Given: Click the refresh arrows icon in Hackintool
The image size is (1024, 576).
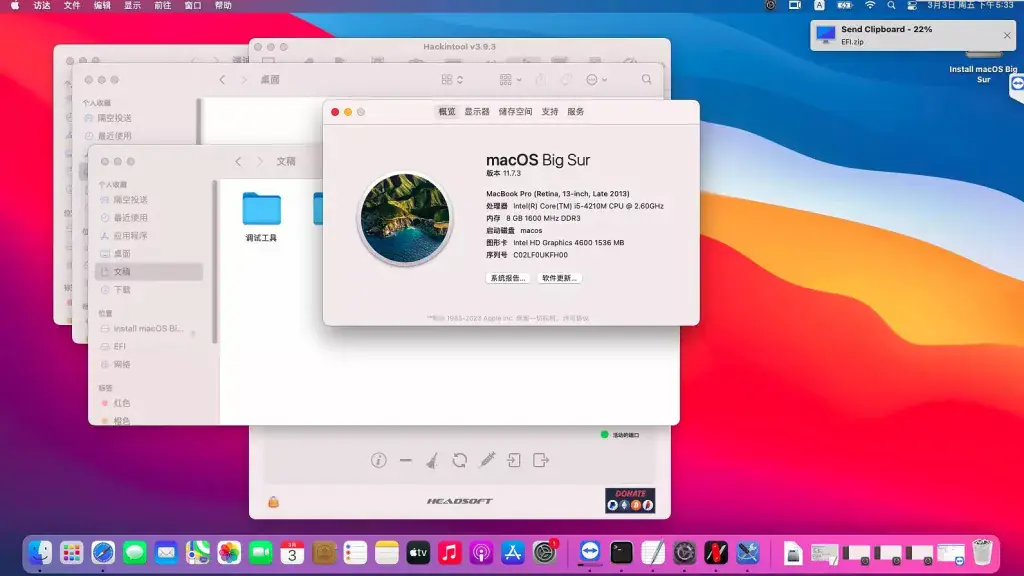Looking at the screenshot, I should [x=460, y=460].
